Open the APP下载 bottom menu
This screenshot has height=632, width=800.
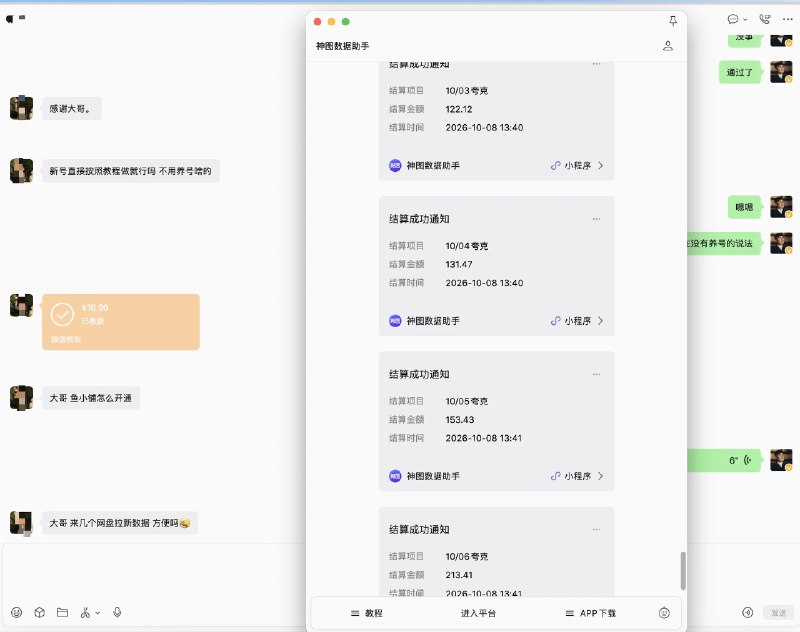591,613
